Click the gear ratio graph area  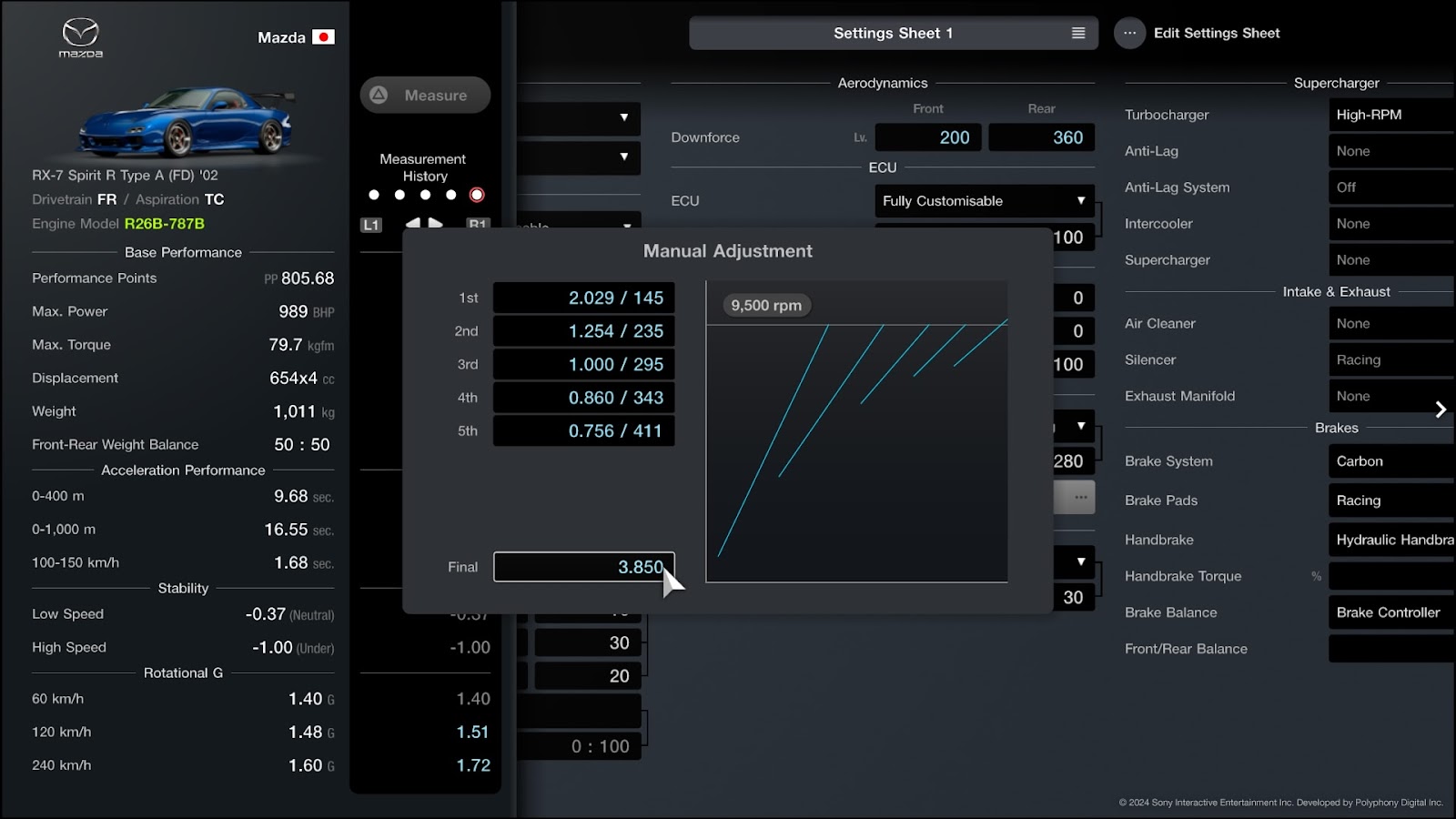click(x=856, y=431)
